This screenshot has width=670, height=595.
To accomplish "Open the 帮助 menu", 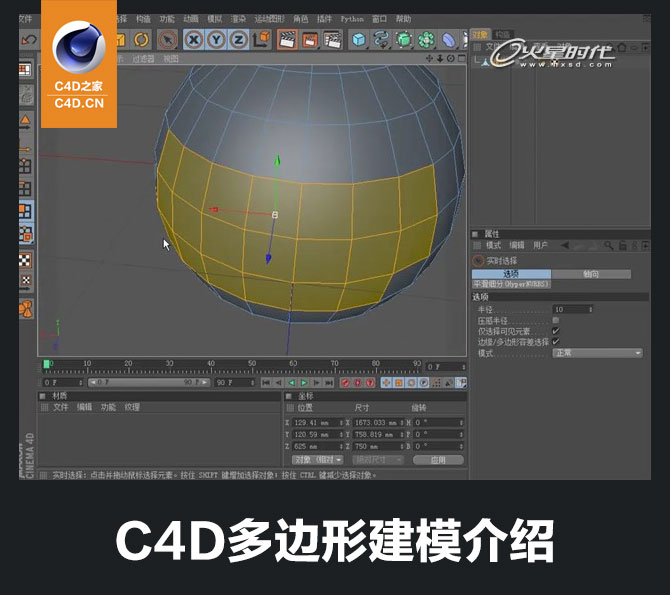I will click(403, 19).
